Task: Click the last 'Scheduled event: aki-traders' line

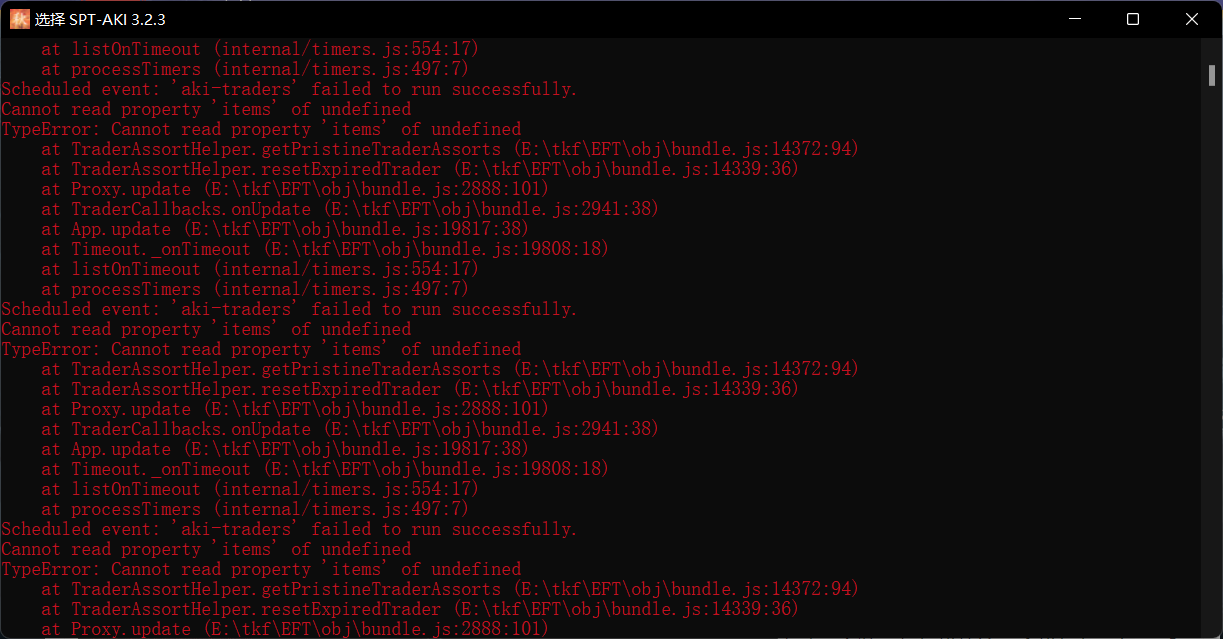Action: pos(289,529)
